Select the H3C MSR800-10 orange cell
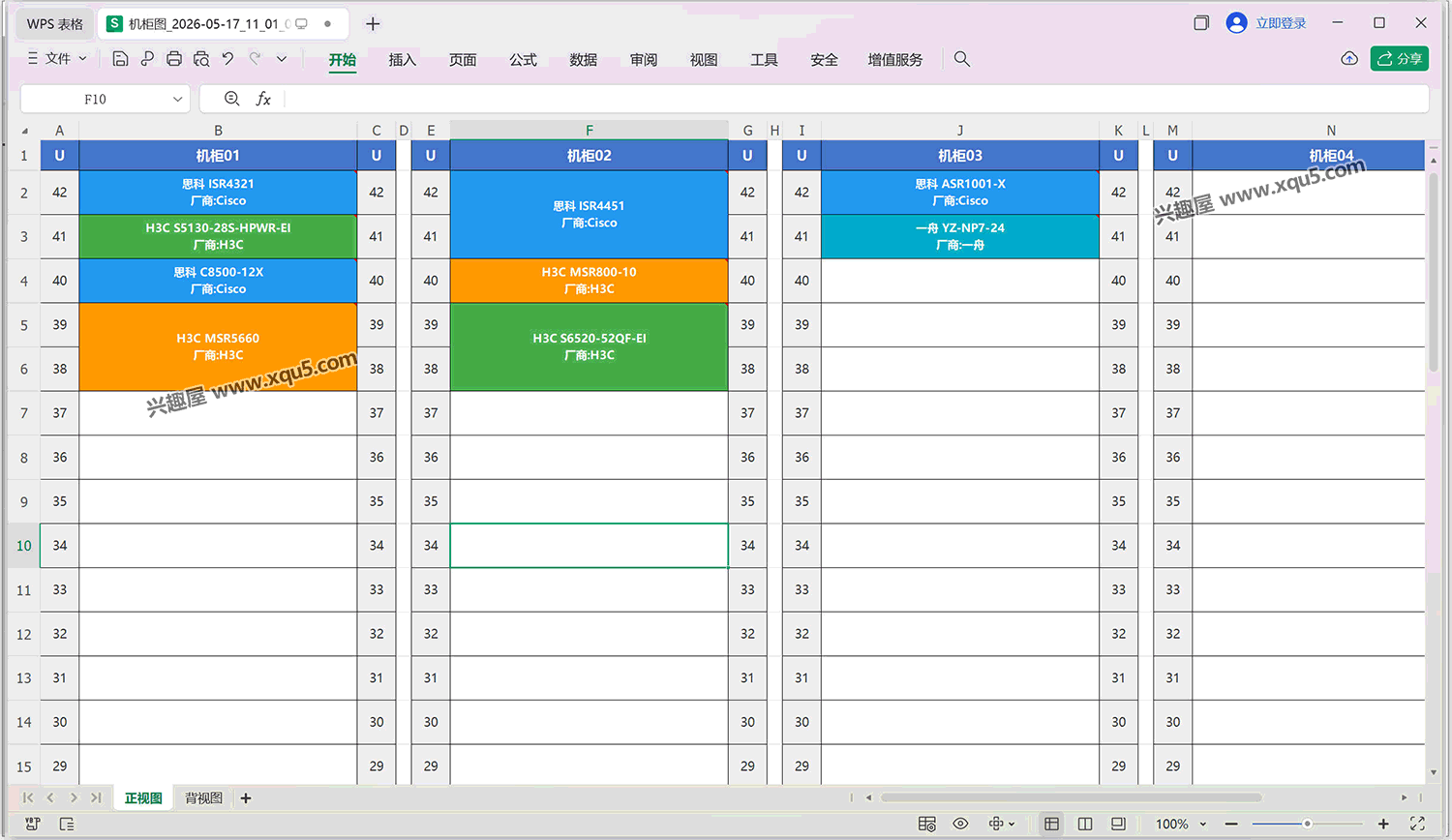 589,281
